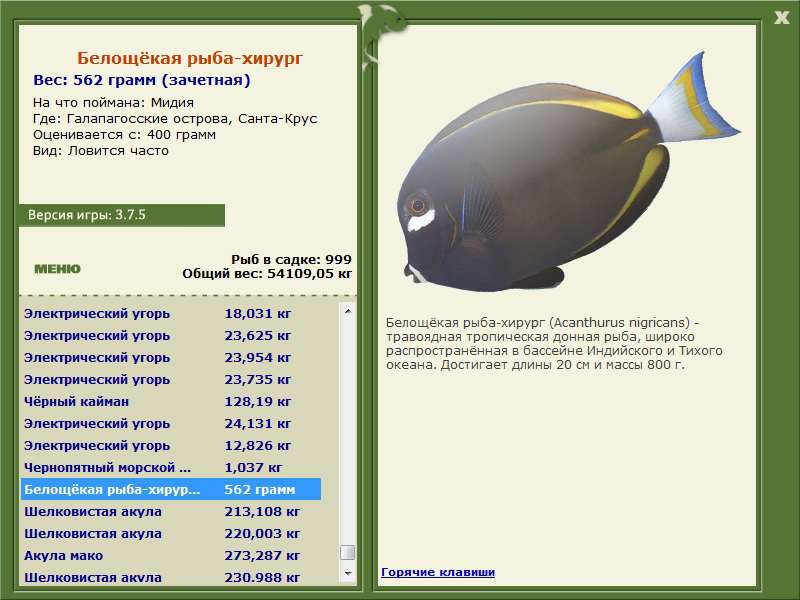The image size is (800, 600).
Task: Select Электрический угорь 23,735 кг row
Action: [171, 380]
